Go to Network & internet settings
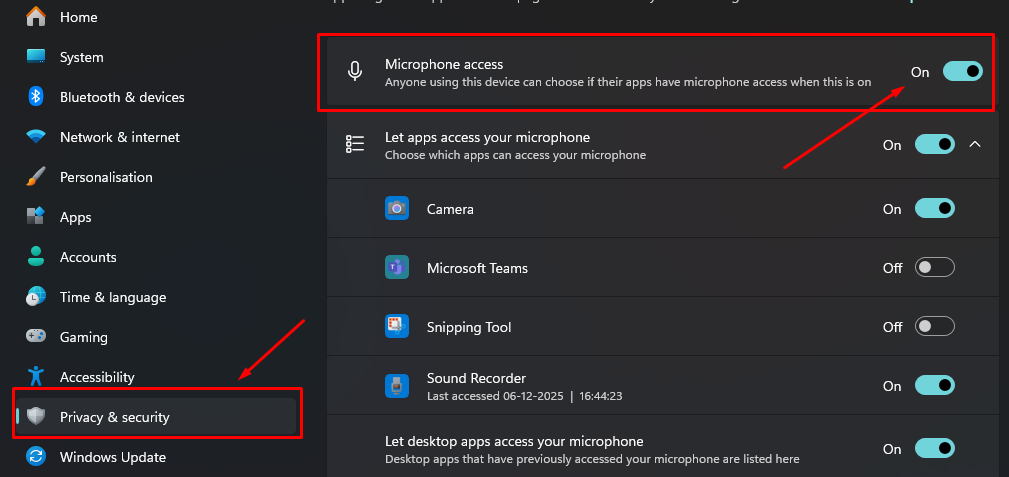1009x477 pixels. coord(120,137)
